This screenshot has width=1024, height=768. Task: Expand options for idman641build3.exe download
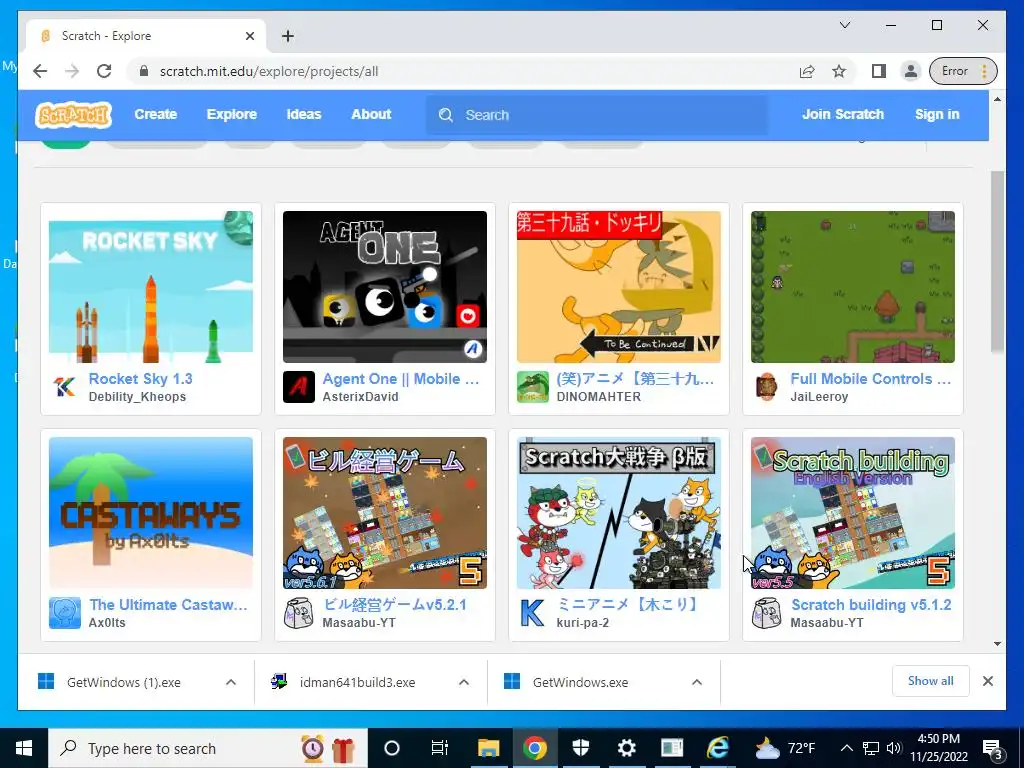point(464,682)
